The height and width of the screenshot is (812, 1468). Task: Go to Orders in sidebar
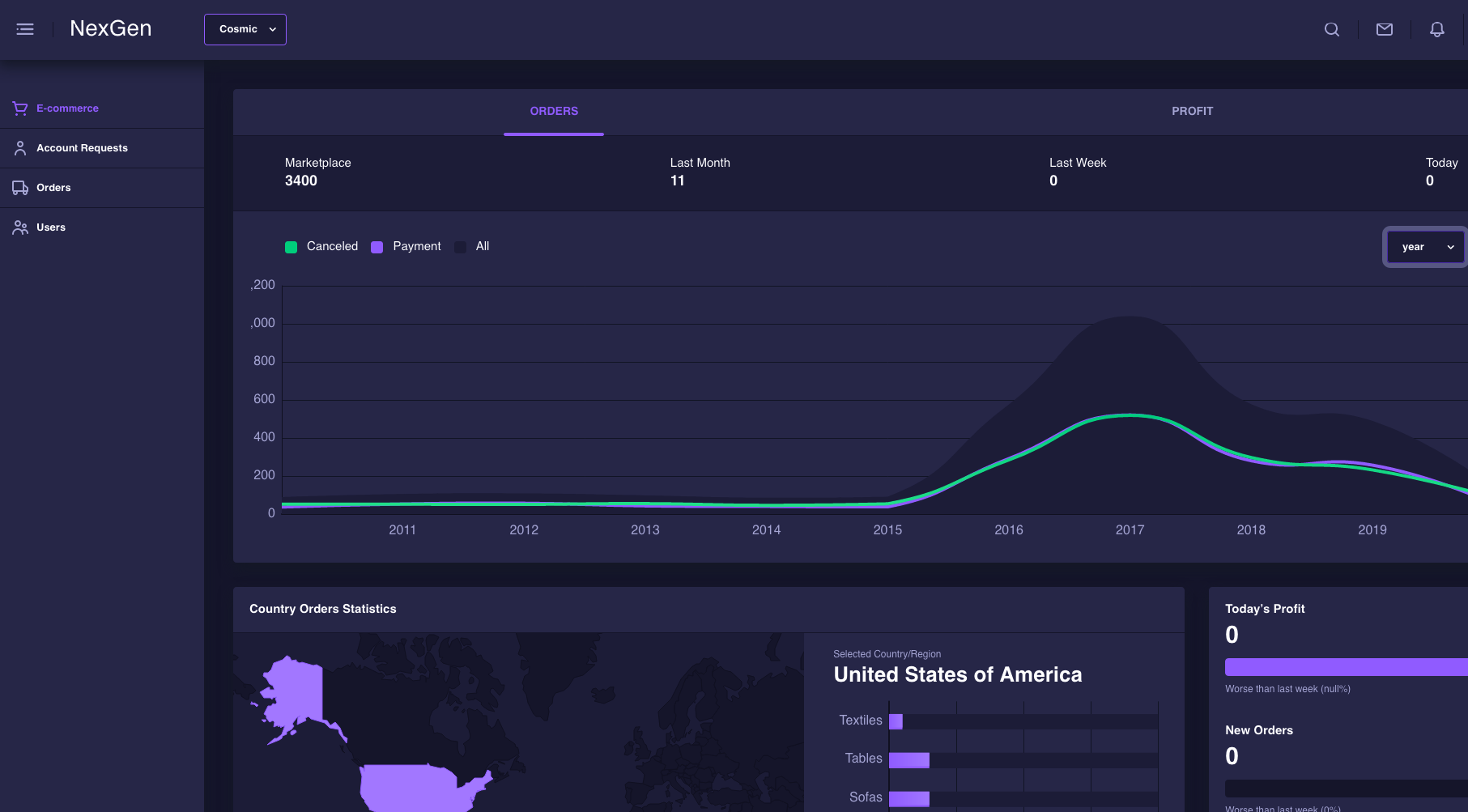(102, 188)
